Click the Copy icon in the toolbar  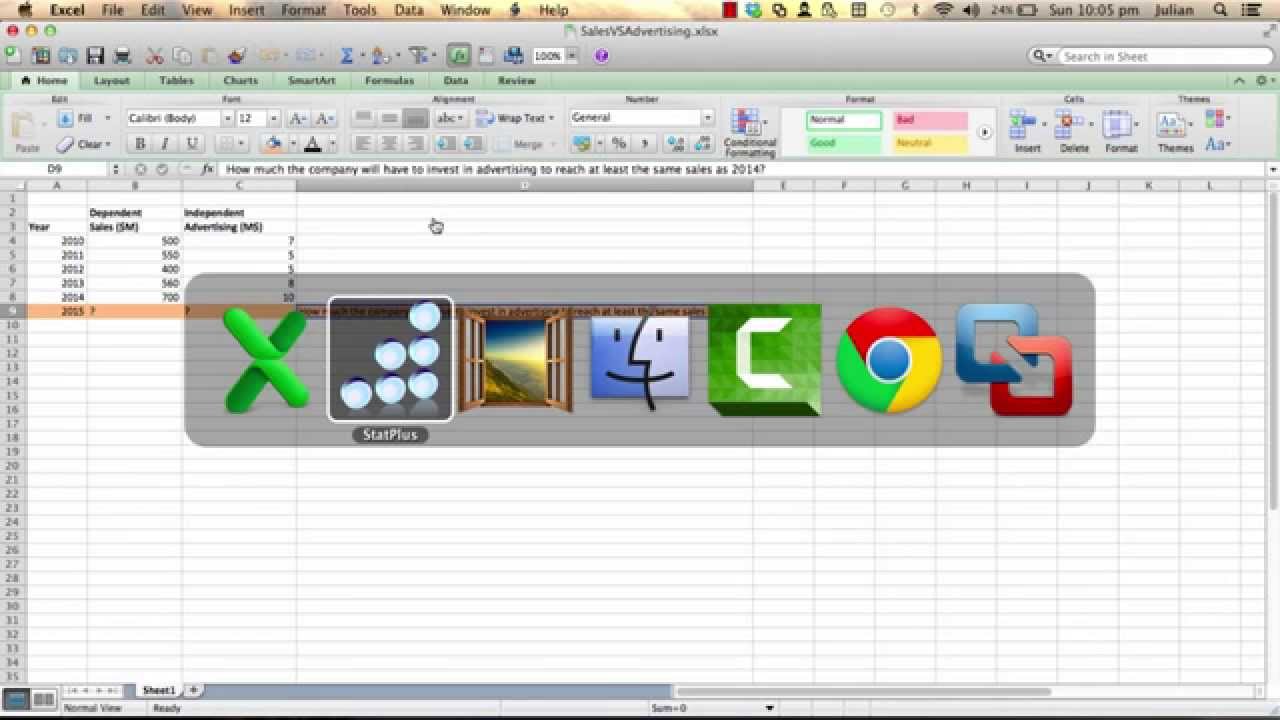[x=182, y=56]
